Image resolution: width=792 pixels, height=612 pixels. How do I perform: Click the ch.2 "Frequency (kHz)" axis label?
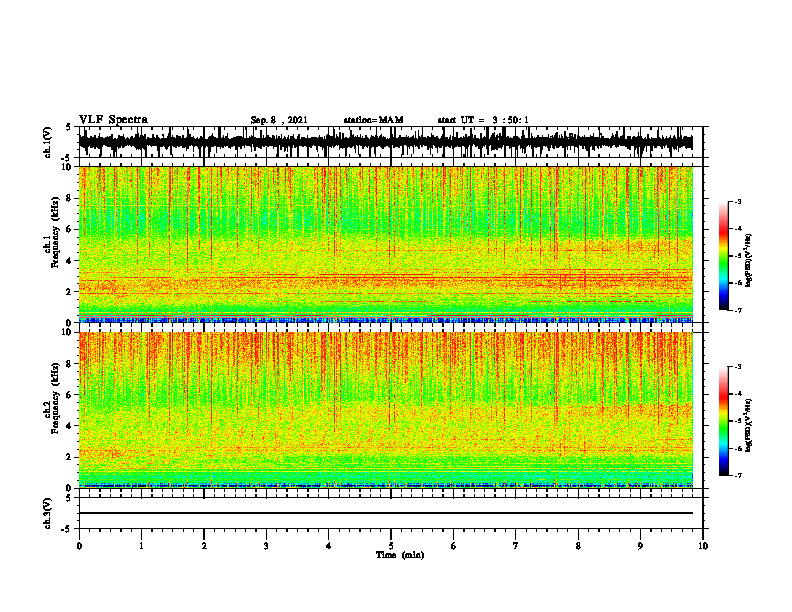click(x=55, y=398)
